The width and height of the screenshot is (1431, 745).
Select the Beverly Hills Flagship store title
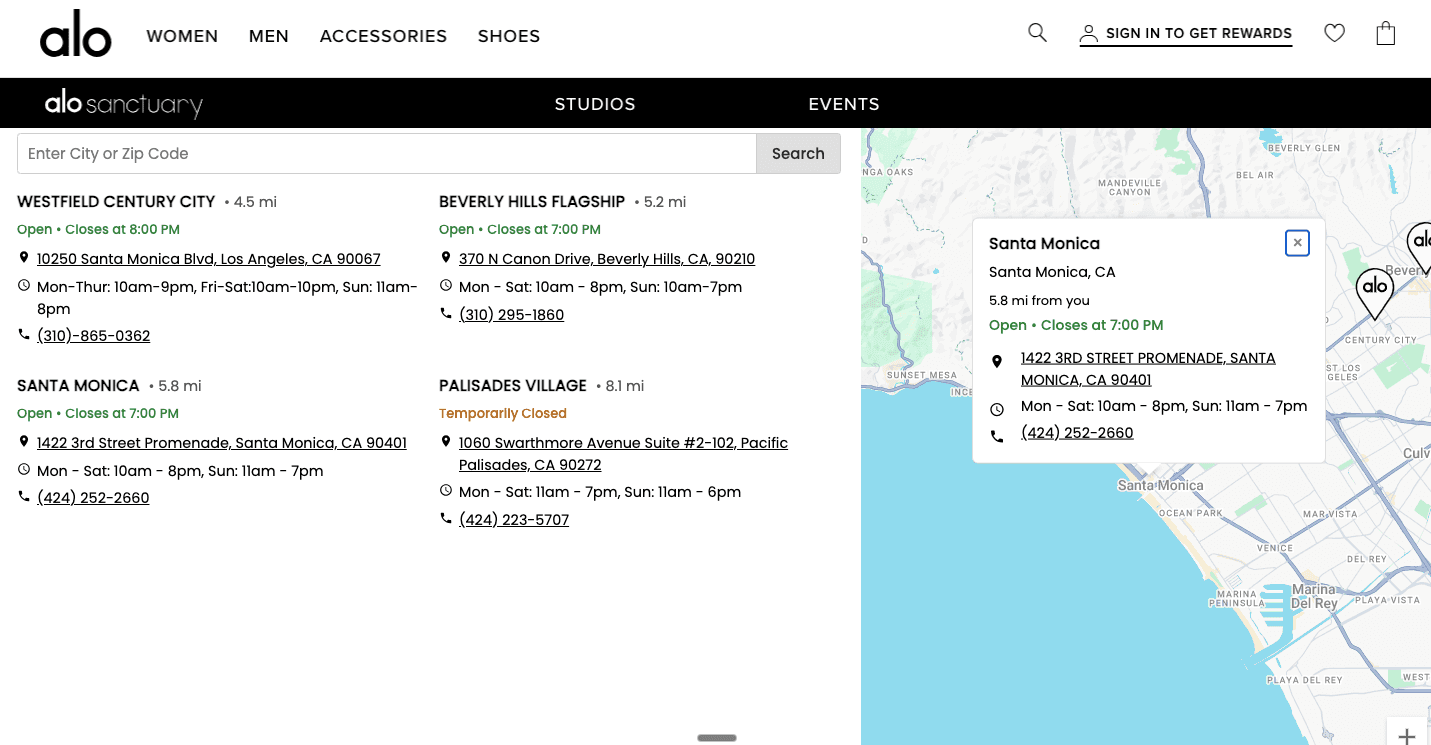[x=532, y=202]
